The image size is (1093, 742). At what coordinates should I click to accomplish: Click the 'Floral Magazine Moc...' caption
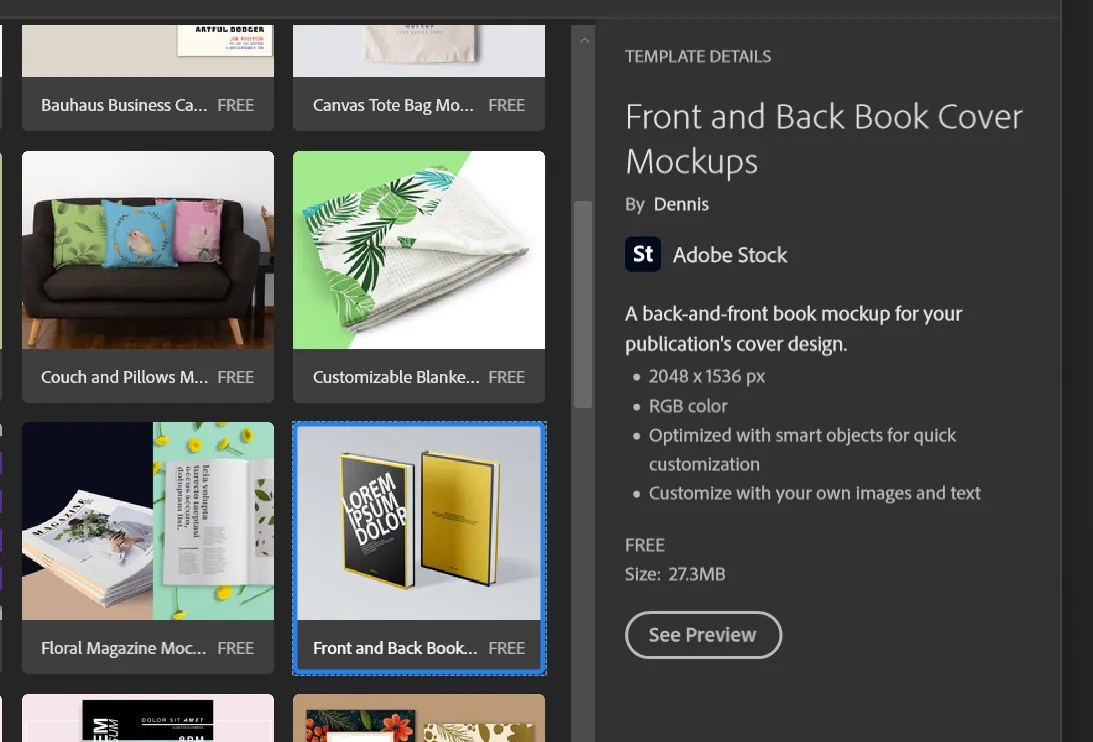[123, 649]
